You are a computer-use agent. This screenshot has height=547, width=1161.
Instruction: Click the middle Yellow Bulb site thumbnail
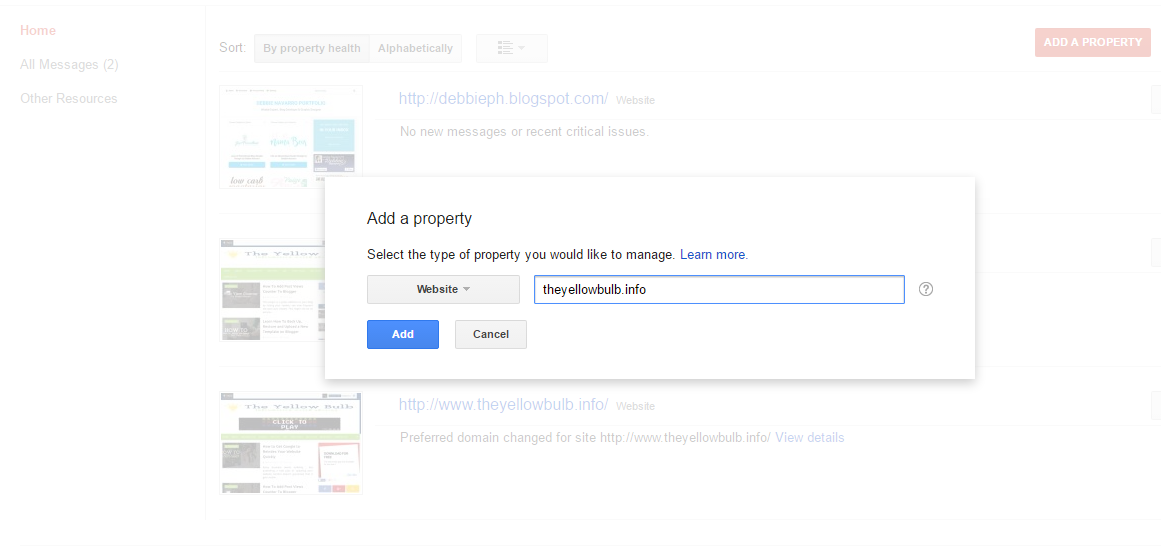pyautogui.click(x=272, y=289)
